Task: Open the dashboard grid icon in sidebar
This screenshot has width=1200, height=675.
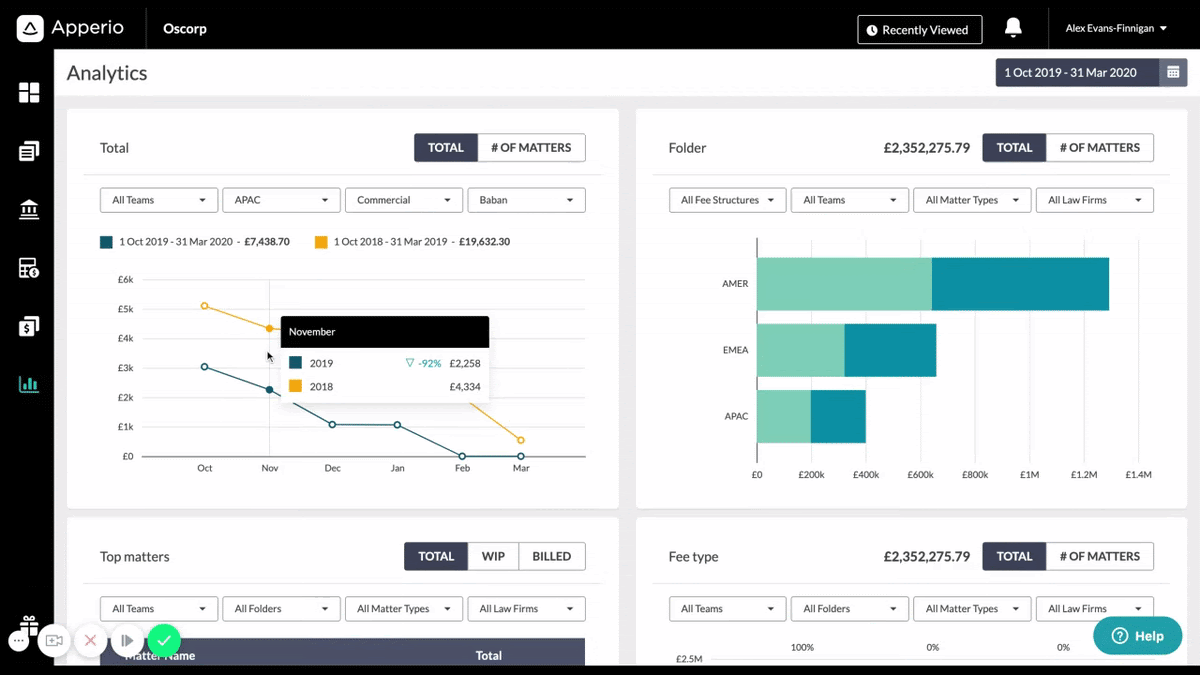Action: pos(29,93)
